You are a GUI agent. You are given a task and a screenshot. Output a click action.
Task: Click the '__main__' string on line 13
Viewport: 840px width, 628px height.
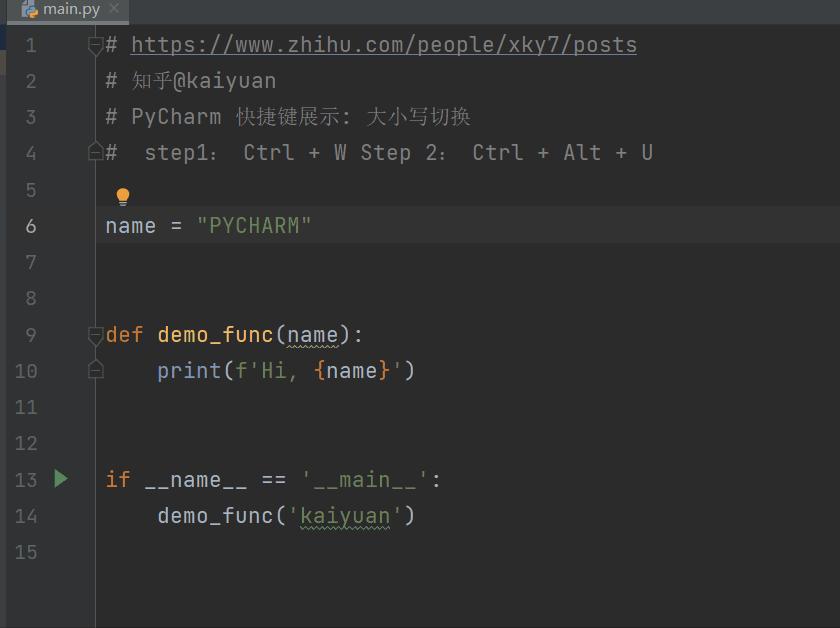364,480
